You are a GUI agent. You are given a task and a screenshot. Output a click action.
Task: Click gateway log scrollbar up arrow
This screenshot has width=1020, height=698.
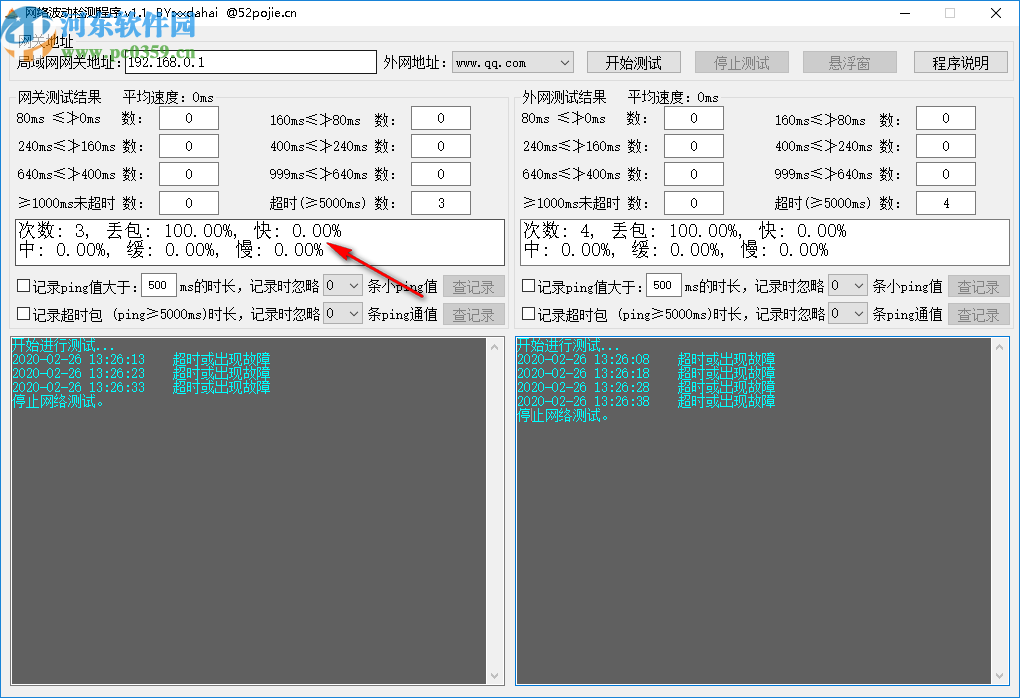pos(494,347)
